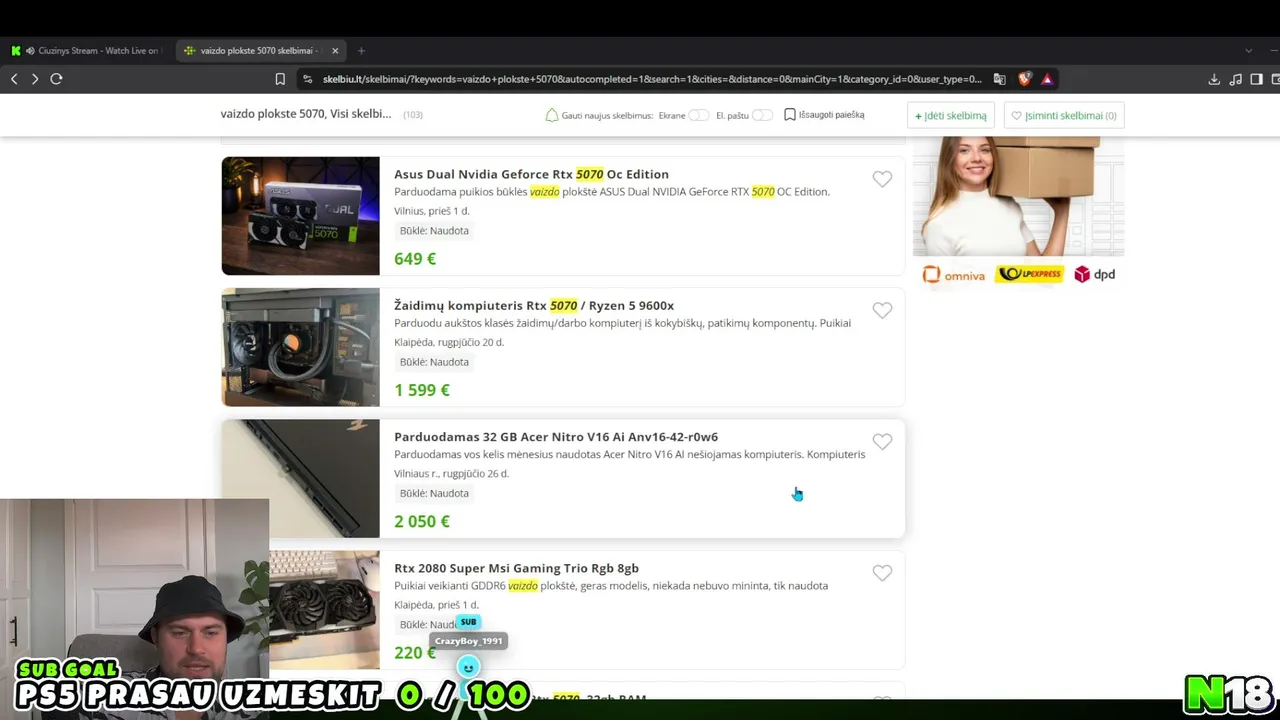The width and height of the screenshot is (1280, 720).
Task: Click the 2 050 € price
Action: (422, 521)
